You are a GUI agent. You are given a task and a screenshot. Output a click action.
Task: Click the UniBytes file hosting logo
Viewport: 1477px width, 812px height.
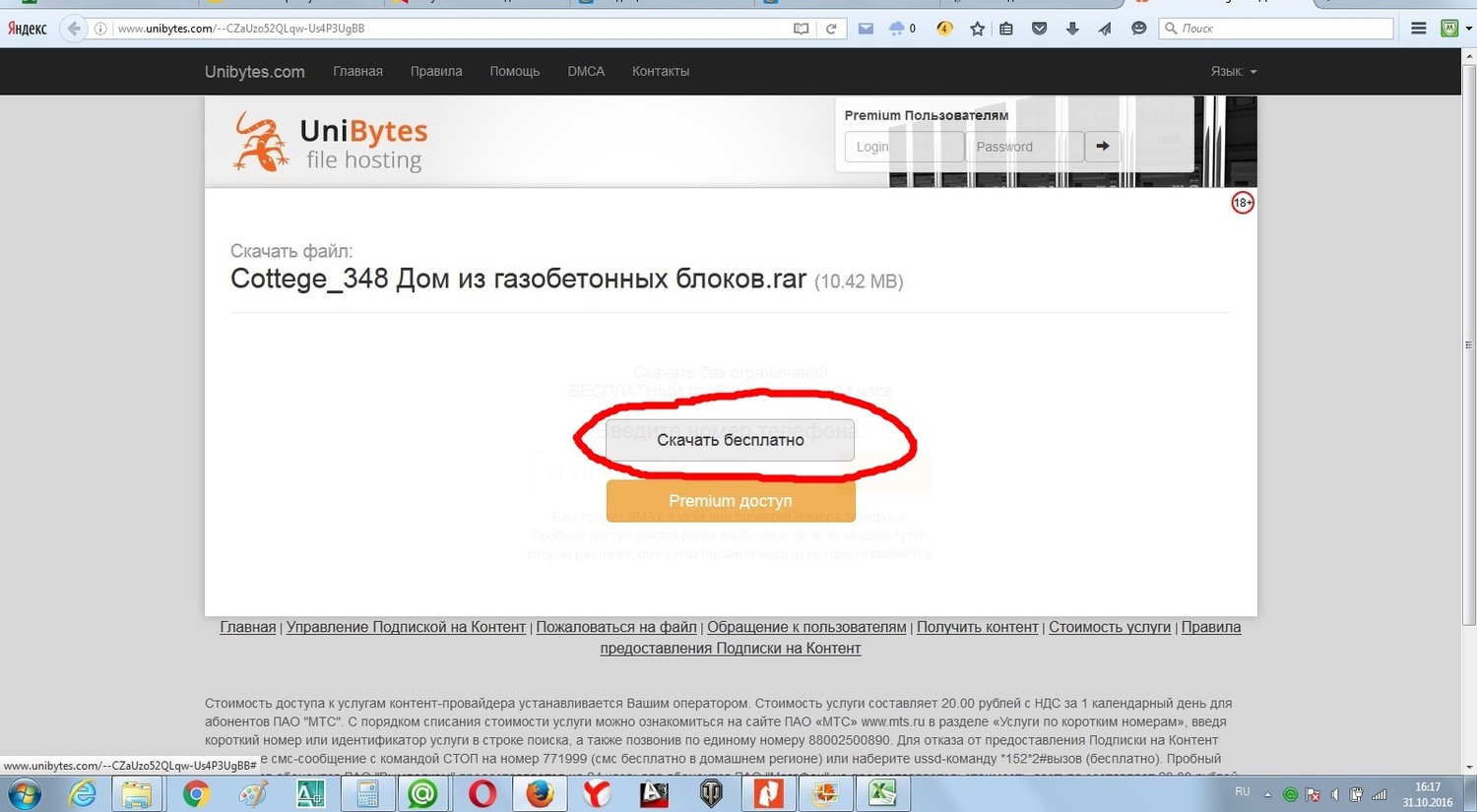tap(330, 142)
